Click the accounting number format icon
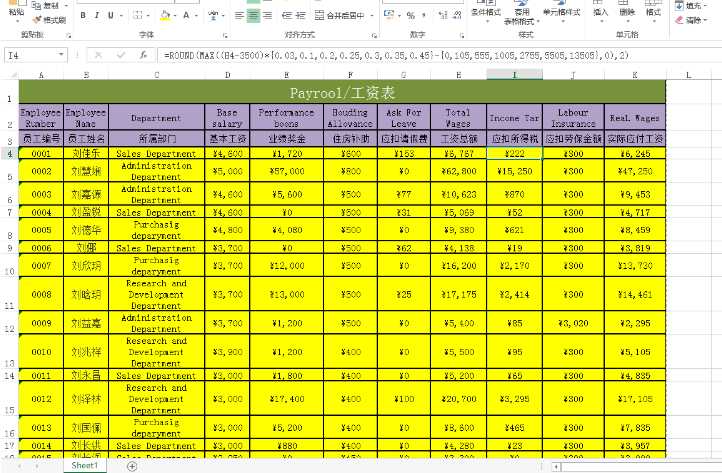The height and width of the screenshot is (473, 722). pos(389,16)
